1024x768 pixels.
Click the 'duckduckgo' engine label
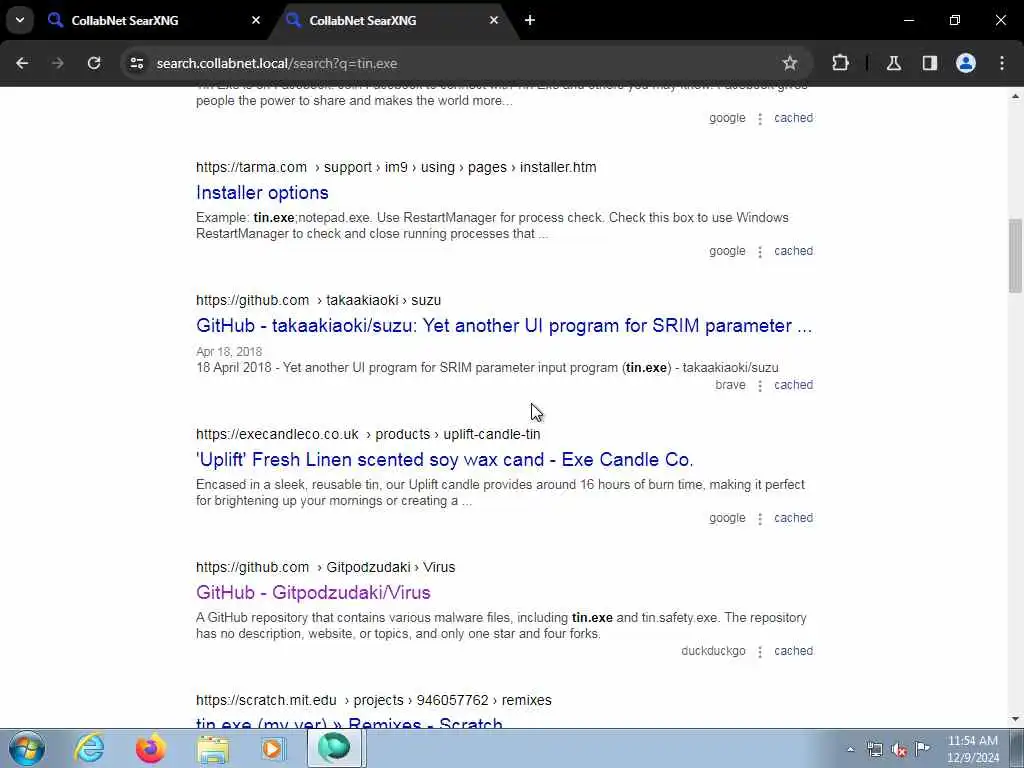713,651
